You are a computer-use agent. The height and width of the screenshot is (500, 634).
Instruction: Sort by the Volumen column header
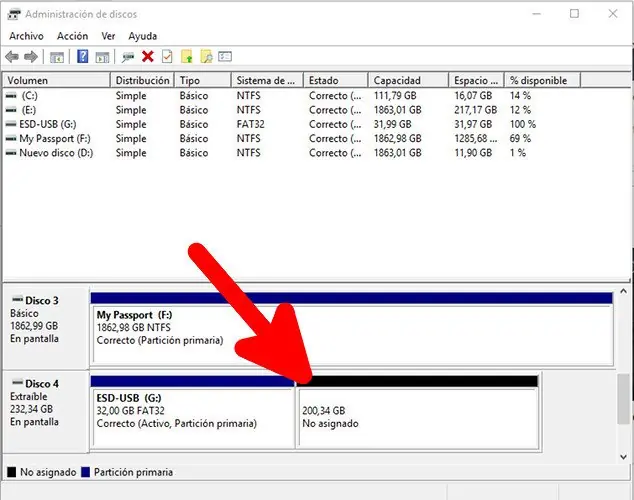tap(57, 80)
